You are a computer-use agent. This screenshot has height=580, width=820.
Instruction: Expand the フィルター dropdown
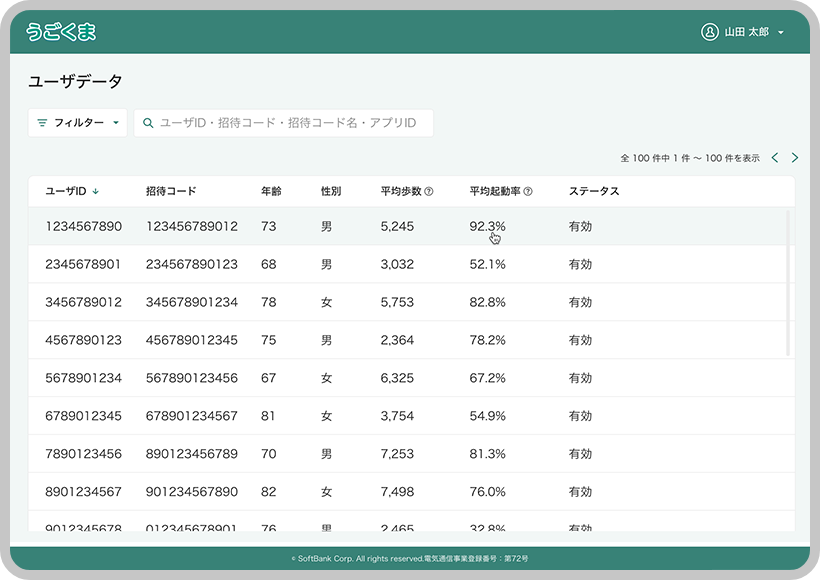(x=78, y=123)
